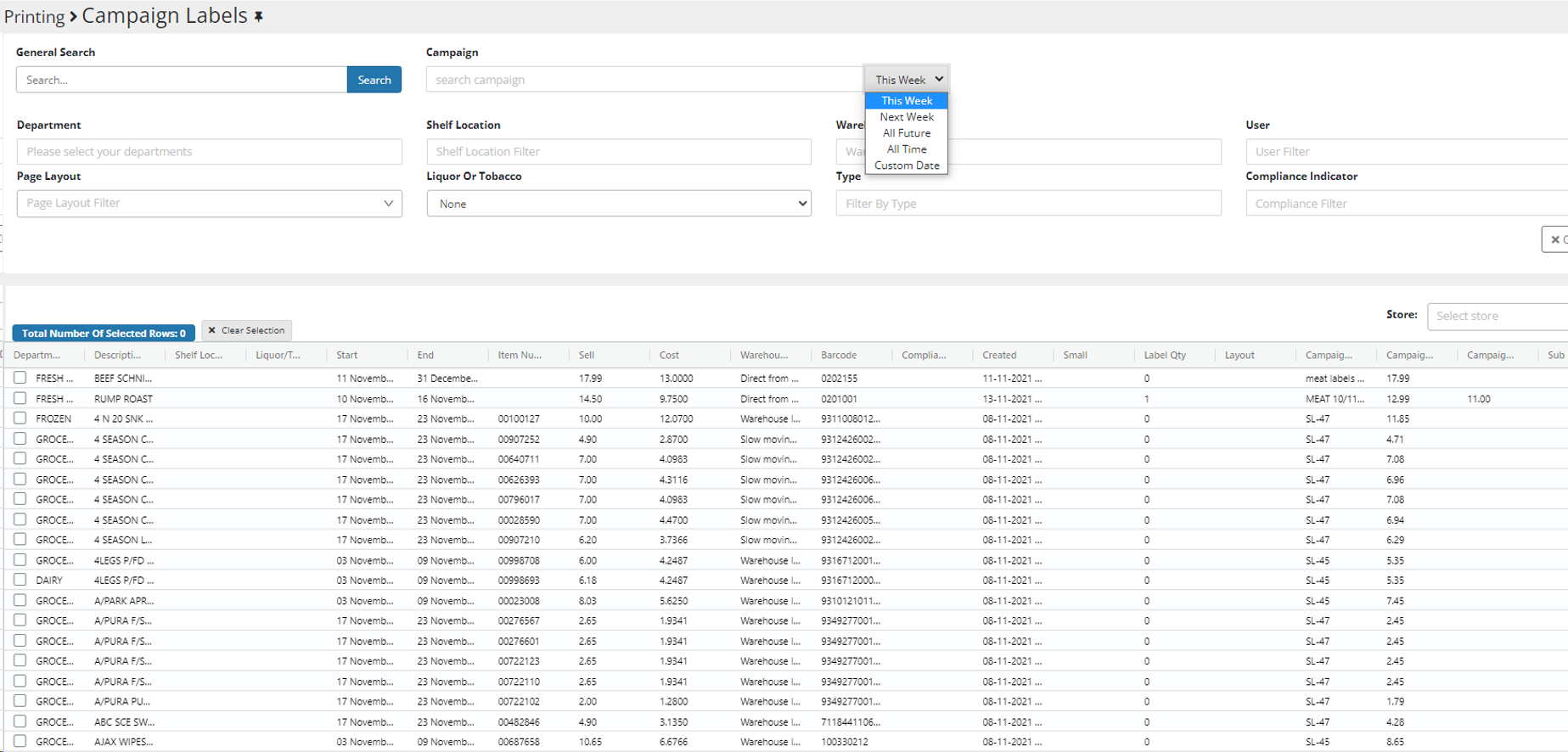1568x752 pixels.
Task: Open the Liquor Or Tobacco None dropdown
Action: (x=619, y=204)
